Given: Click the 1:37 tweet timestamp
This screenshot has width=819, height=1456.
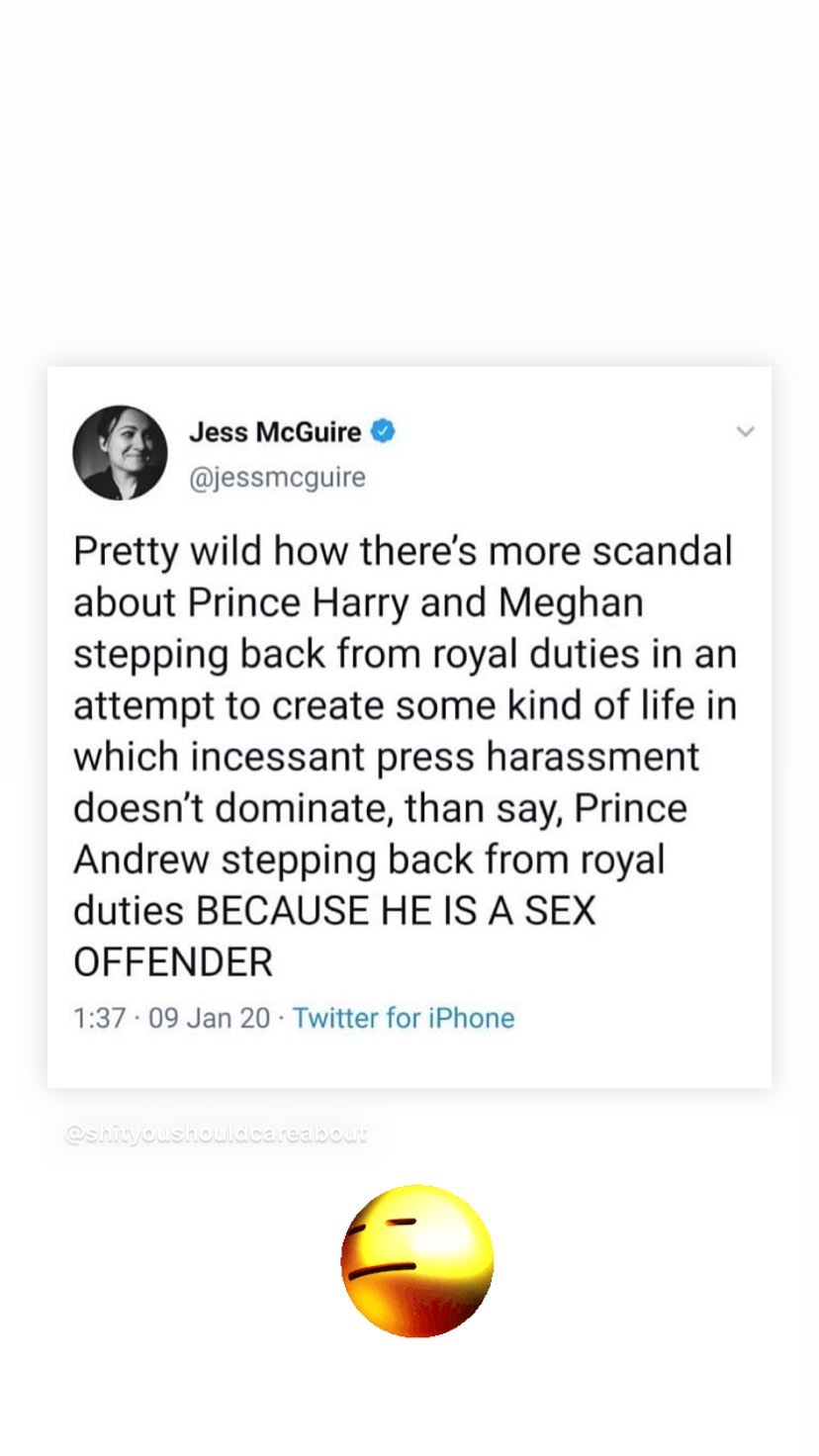Looking at the screenshot, I should pyautogui.click(x=98, y=1018).
